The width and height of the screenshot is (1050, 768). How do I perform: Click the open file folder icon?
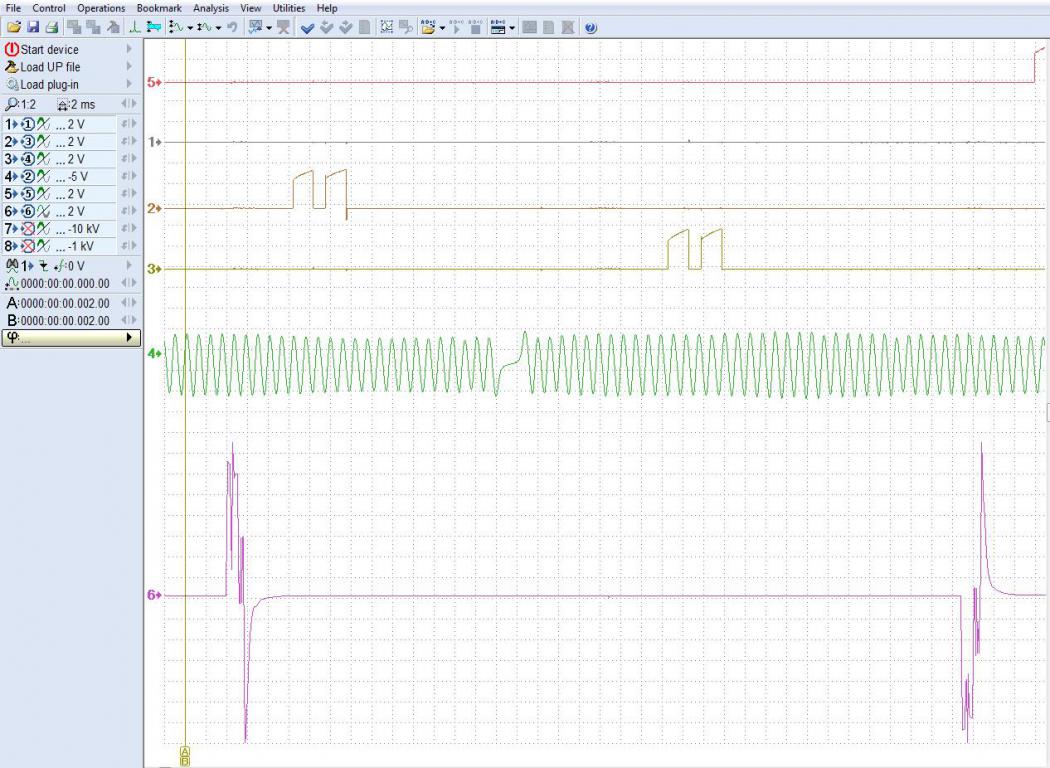pyautogui.click(x=13, y=27)
